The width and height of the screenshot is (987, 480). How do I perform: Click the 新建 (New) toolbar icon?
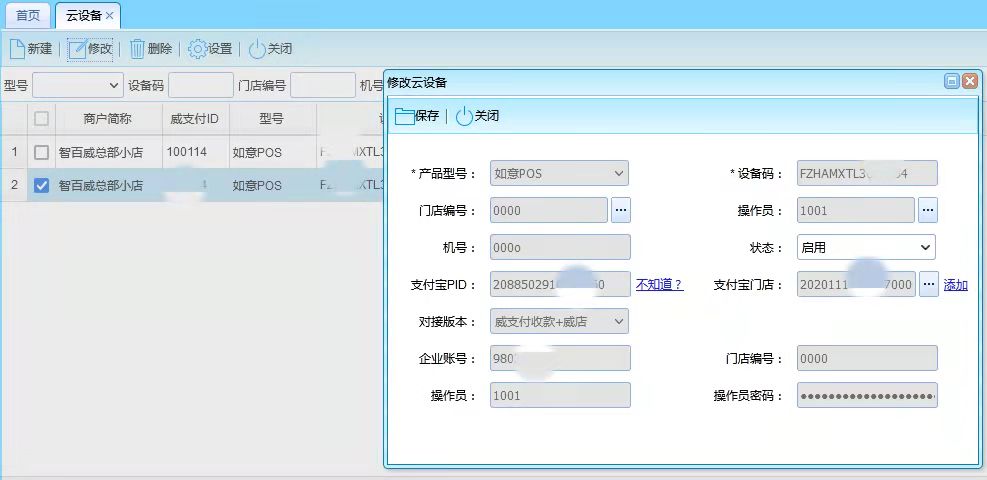coord(17,49)
